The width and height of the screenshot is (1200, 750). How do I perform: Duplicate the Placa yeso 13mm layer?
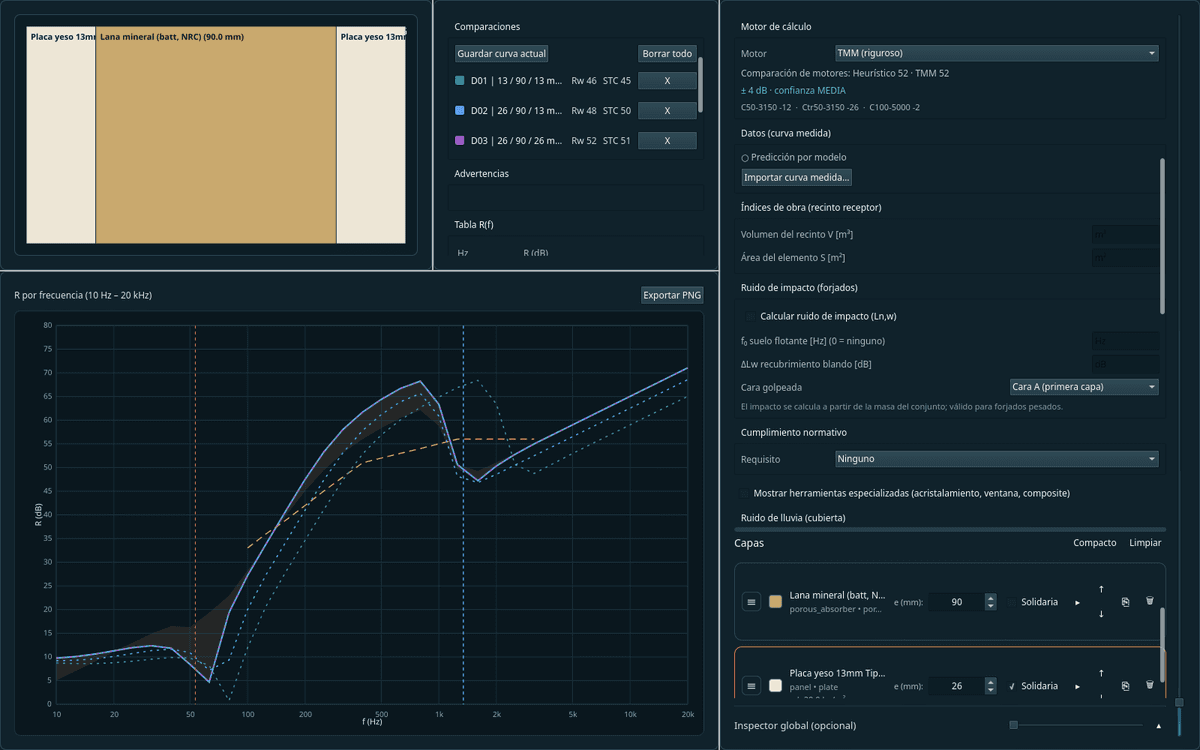coord(1125,686)
